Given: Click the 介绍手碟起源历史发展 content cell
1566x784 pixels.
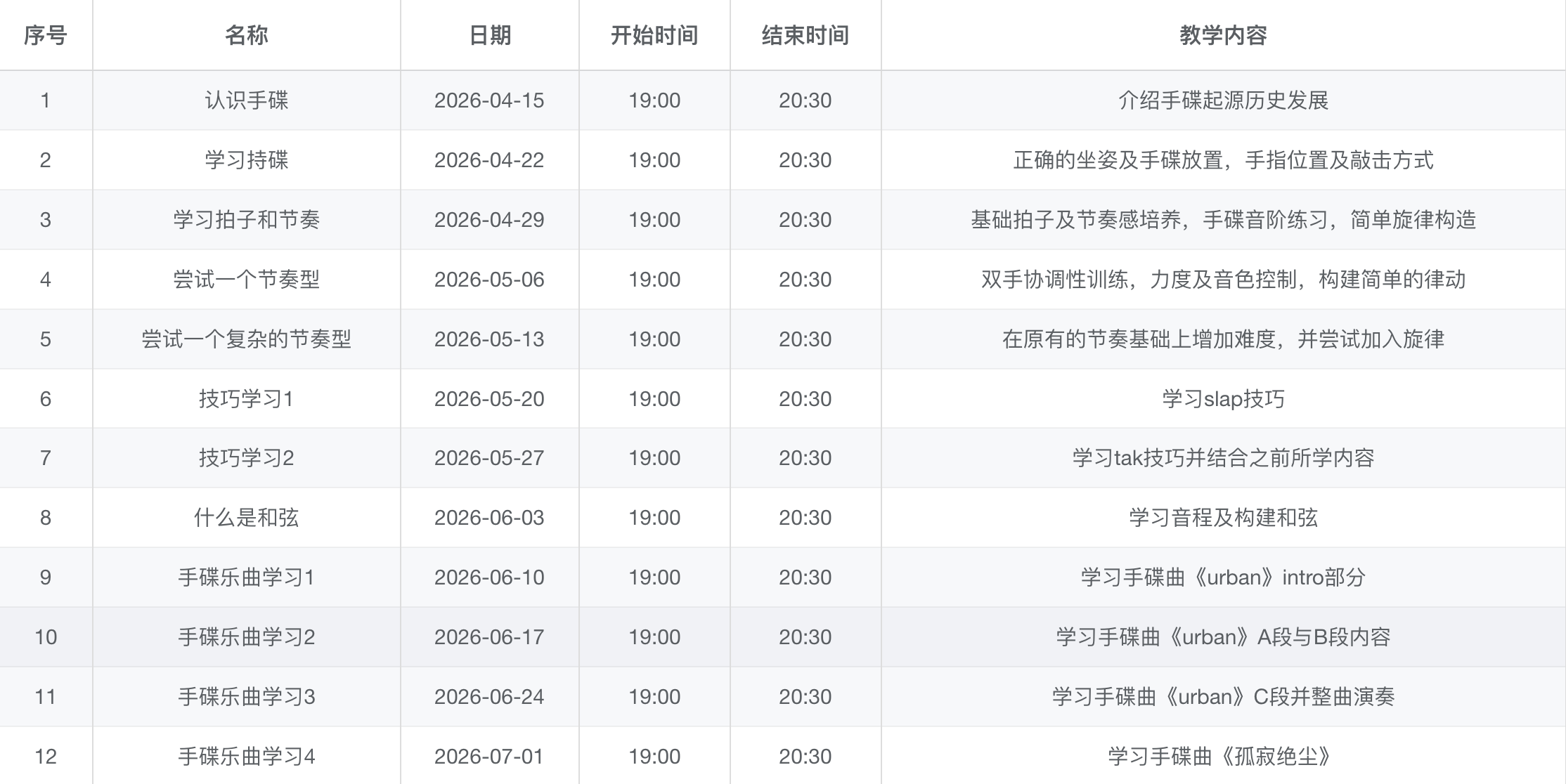Looking at the screenshot, I should pos(1223,100).
